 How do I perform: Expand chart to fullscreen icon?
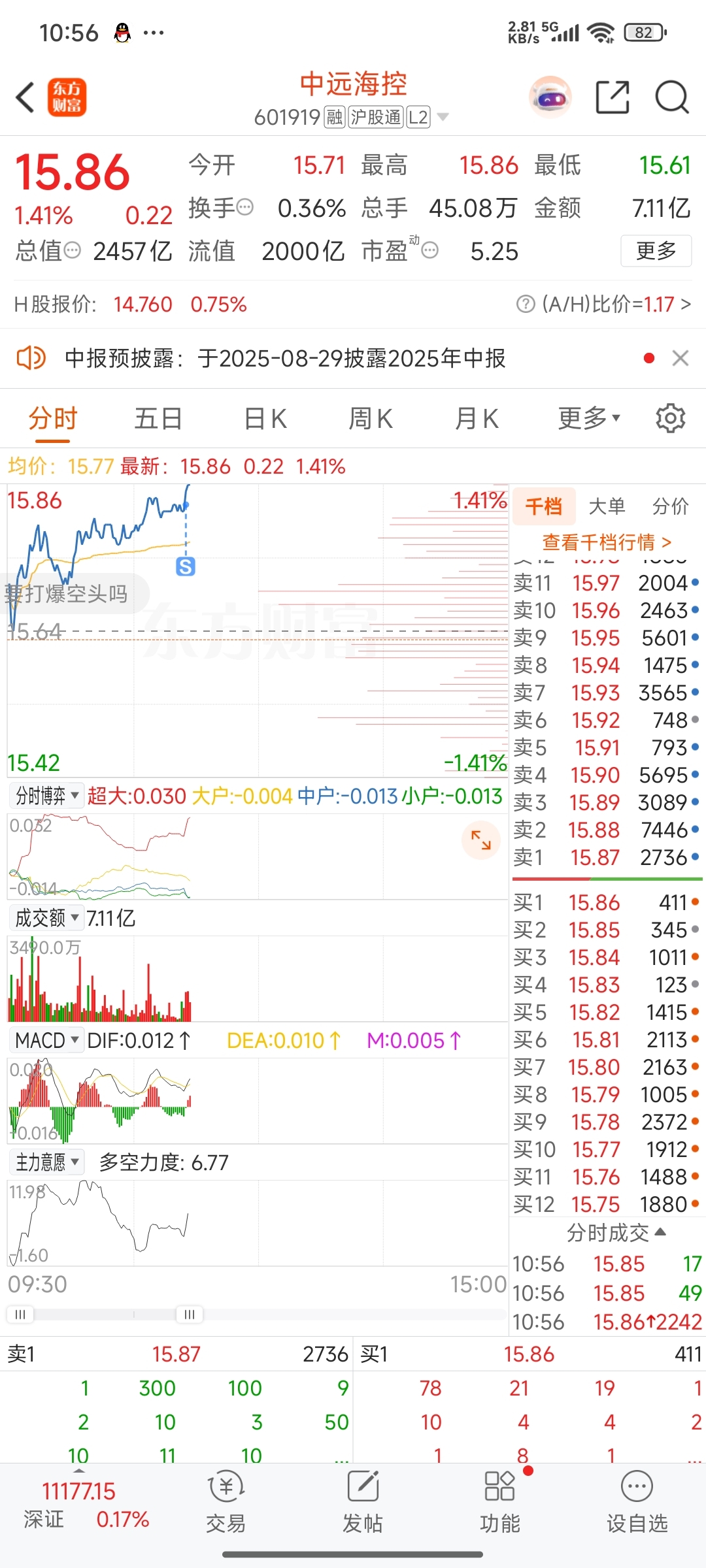click(480, 840)
